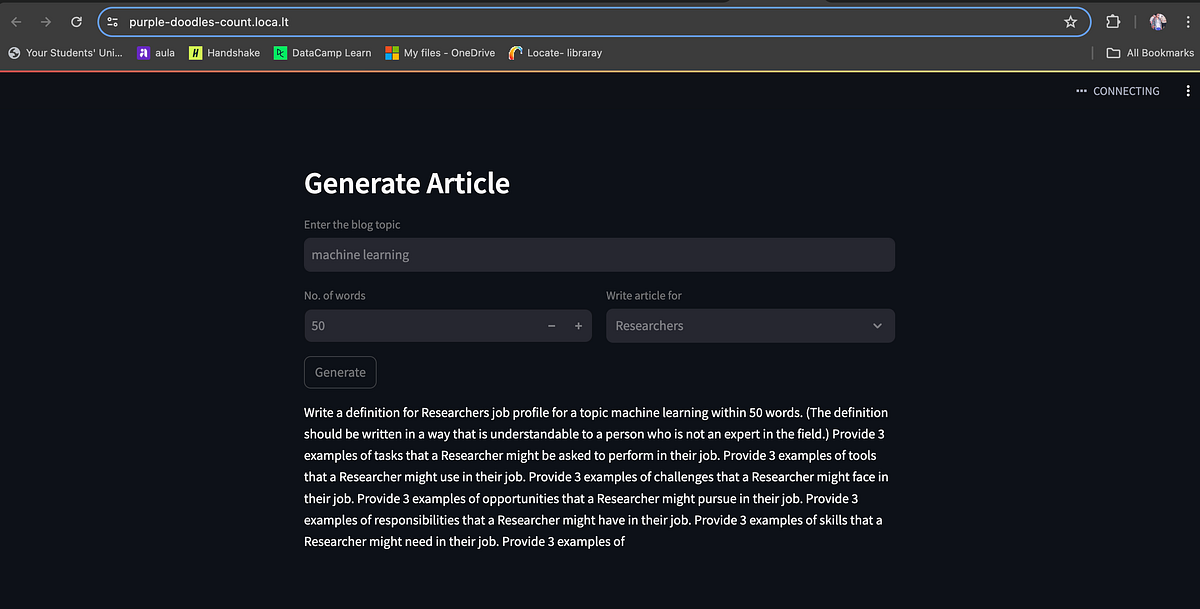The image size is (1200, 609).
Task: Click the Handshake bookmark icon
Action: click(x=195, y=52)
